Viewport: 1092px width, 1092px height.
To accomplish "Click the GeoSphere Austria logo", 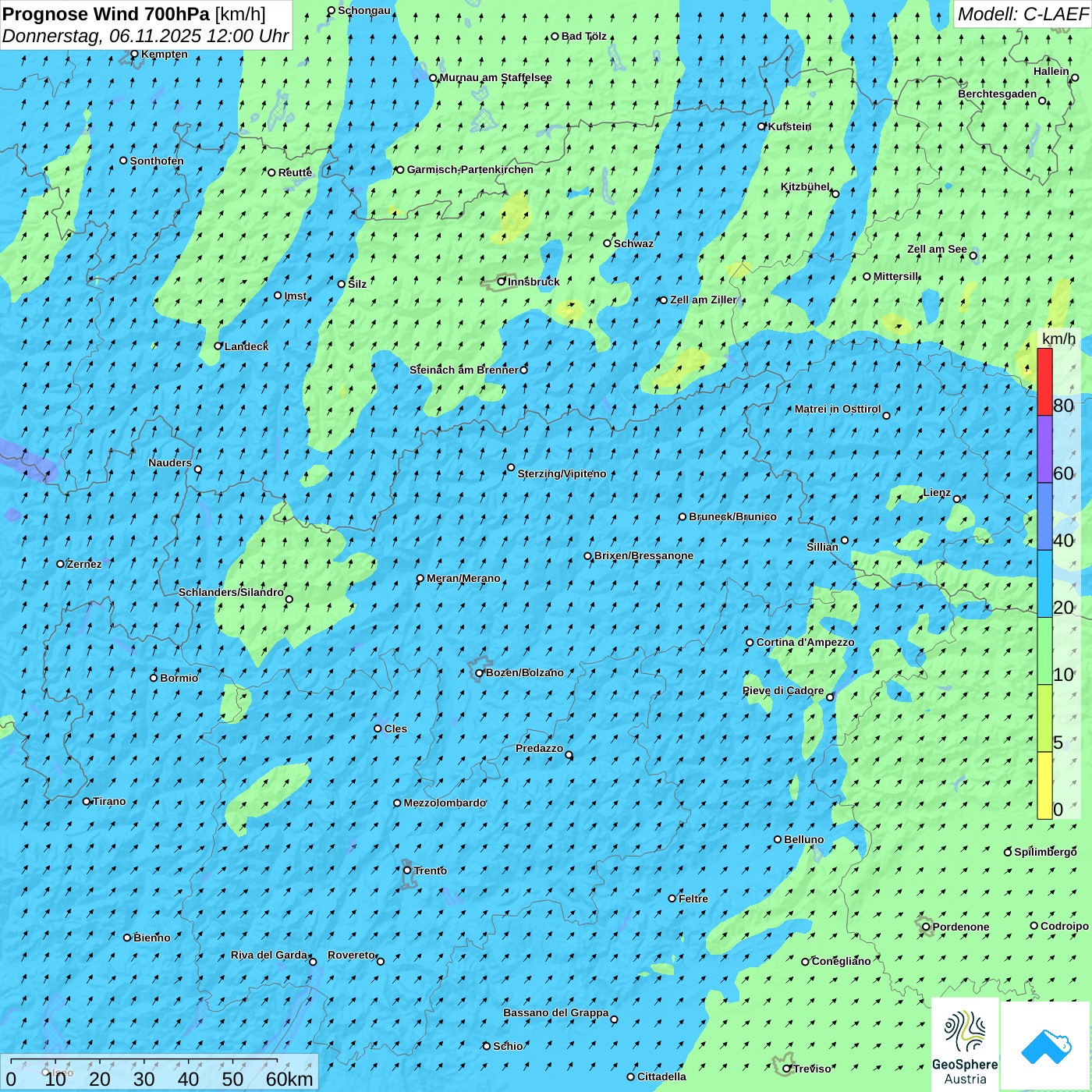I will point(965,1045).
